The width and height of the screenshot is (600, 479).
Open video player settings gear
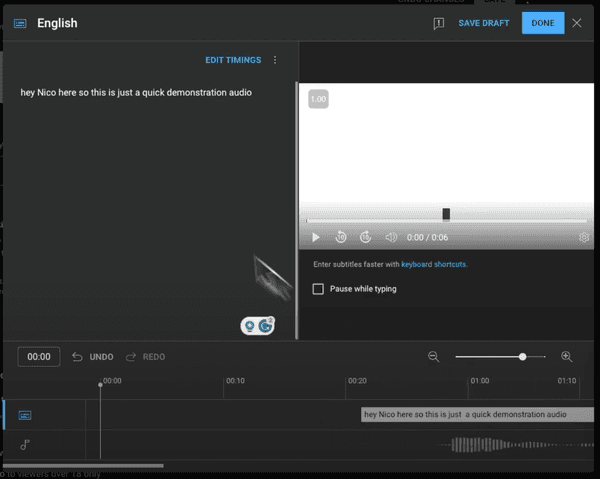click(x=584, y=237)
